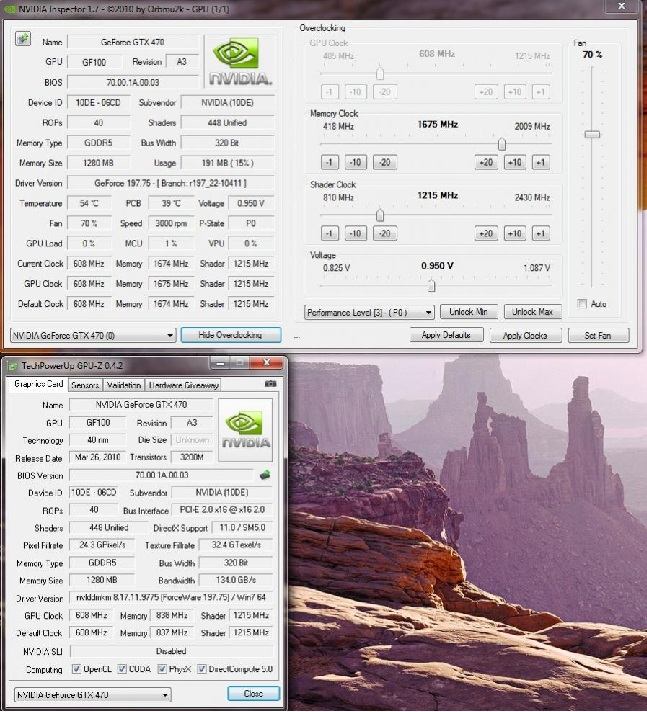Click the BIOS Version field in GPU-Z
Image resolution: width=647 pixels, height=712 pixels.
pyautogui.click(x=162, y=475)
